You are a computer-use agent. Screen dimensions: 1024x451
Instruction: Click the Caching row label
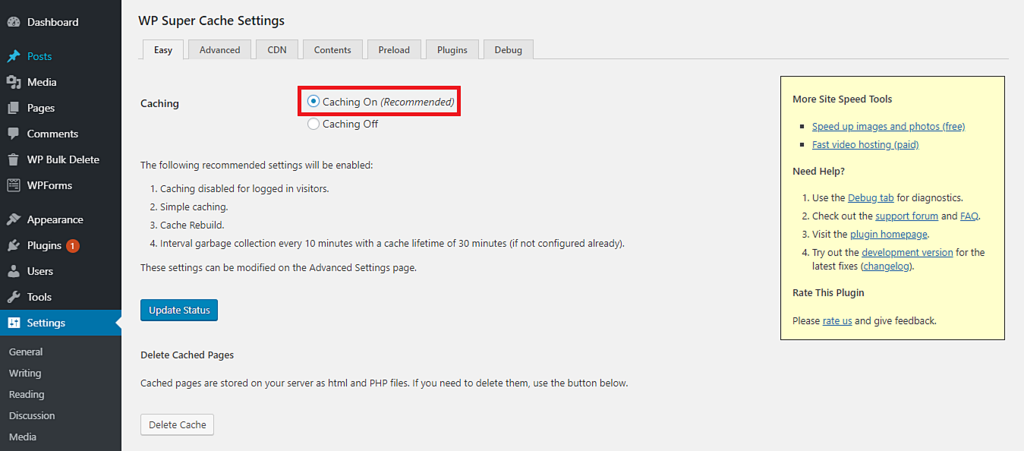coord(160,103)
